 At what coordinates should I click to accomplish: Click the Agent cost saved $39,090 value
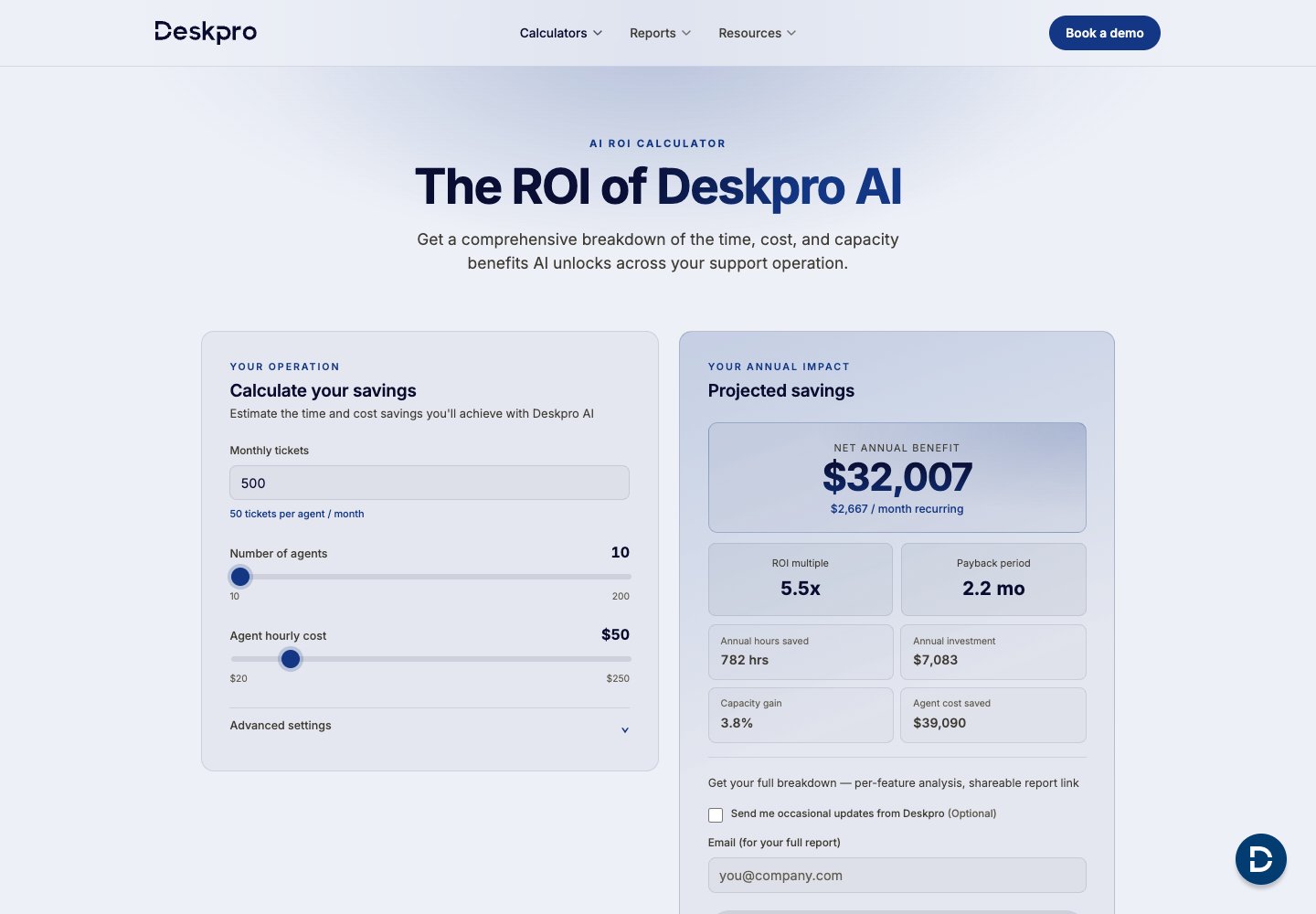point(939,723)
